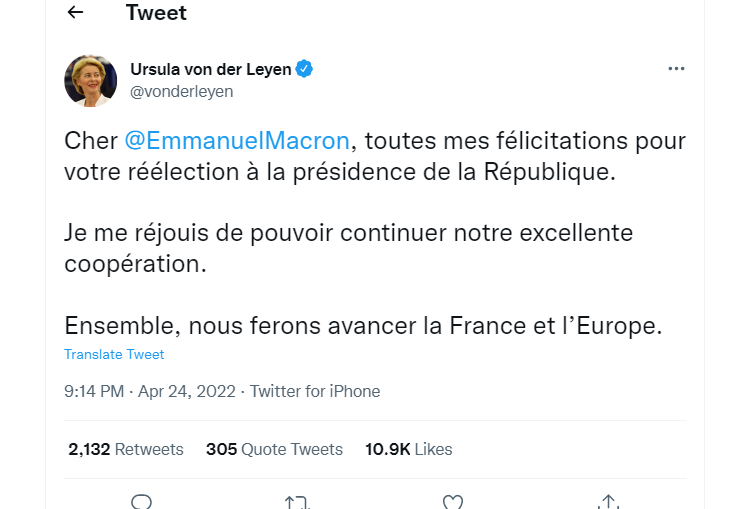Open Ursula von der Leyen's profile picture

pos(91,81)
